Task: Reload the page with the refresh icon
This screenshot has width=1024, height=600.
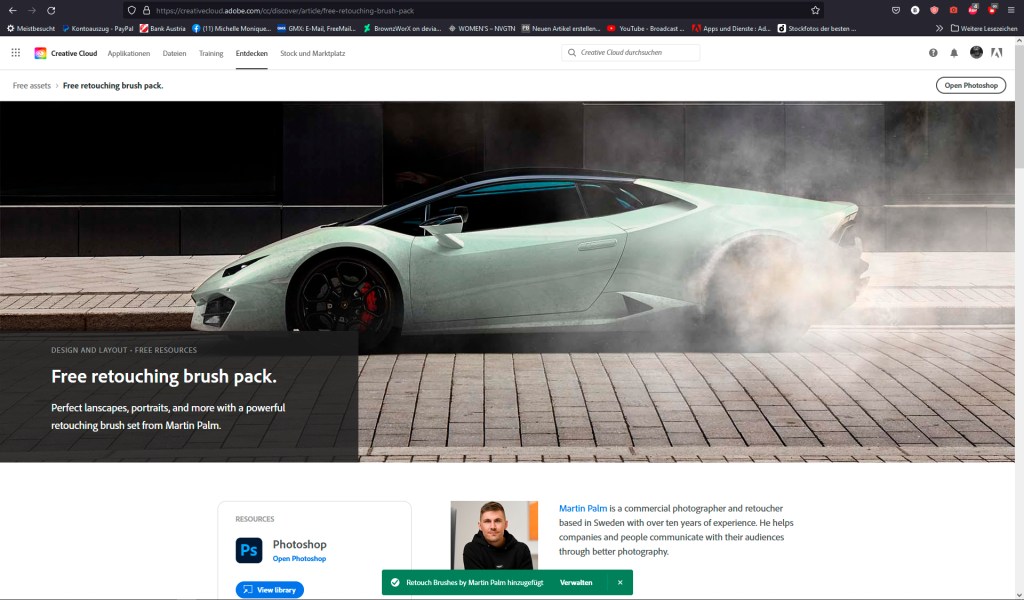Action: pos(51,10)
